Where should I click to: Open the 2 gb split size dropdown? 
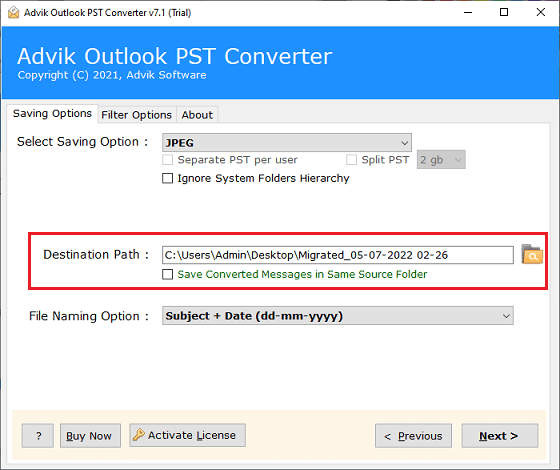(x=441, y=159)
